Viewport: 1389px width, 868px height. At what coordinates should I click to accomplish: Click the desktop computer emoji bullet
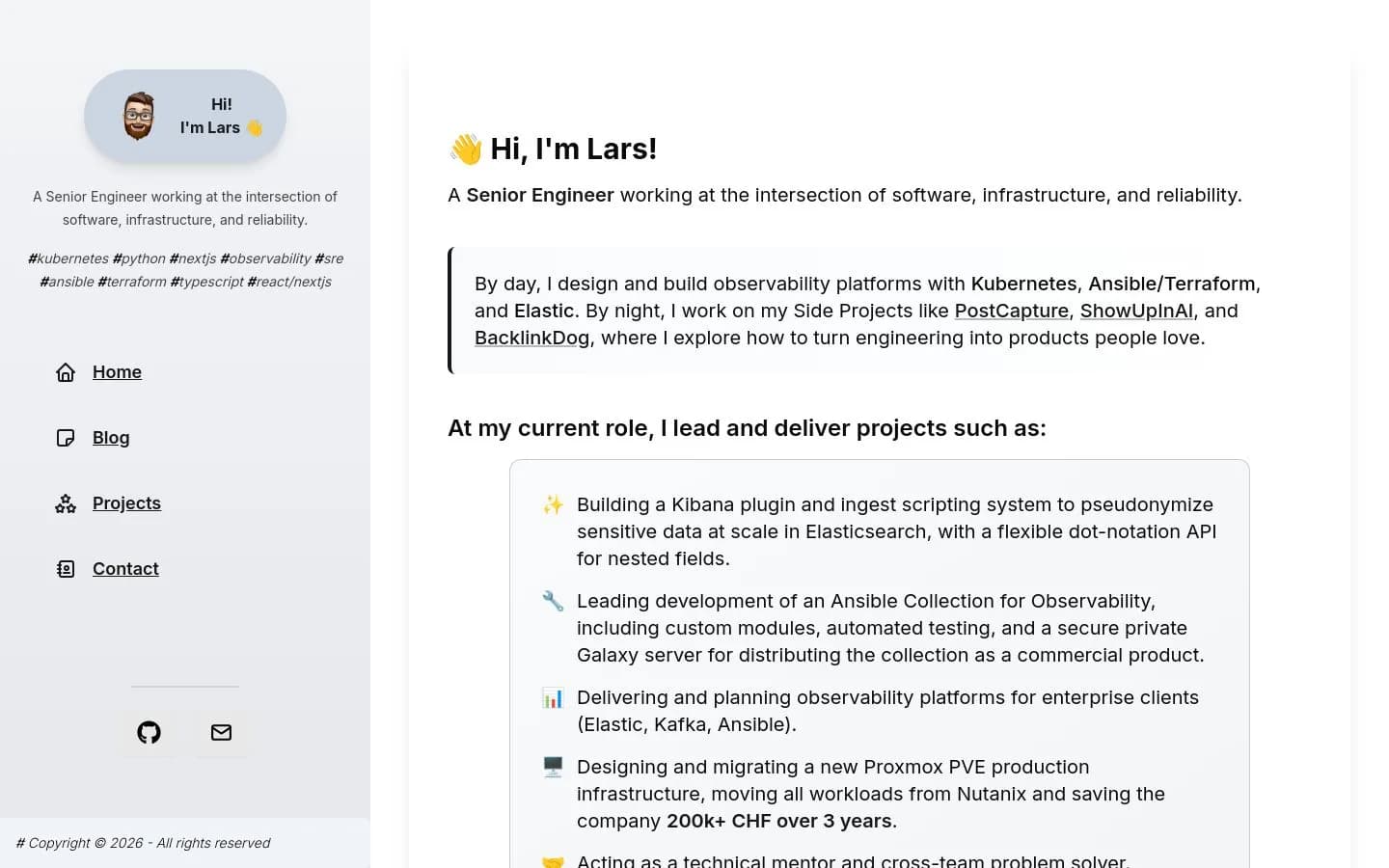553,767
